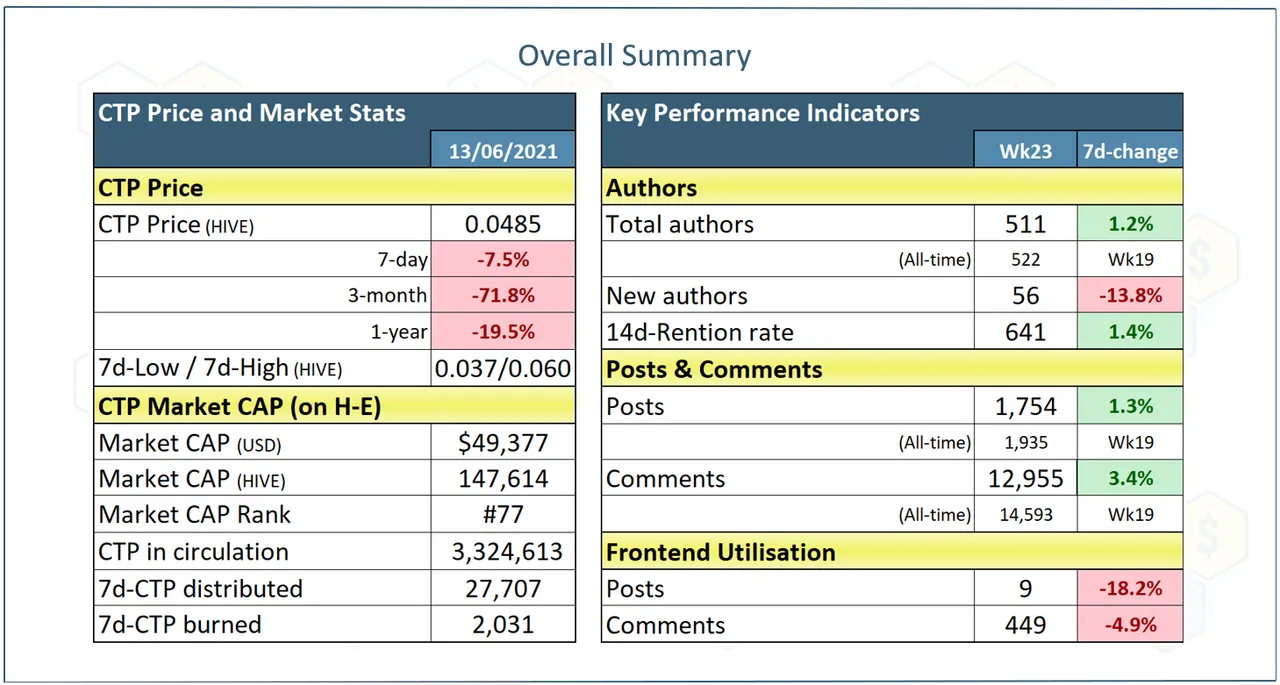Click the Frontend posts change '-18.2%'
Screen dimensions: 1280x685
1130,588
